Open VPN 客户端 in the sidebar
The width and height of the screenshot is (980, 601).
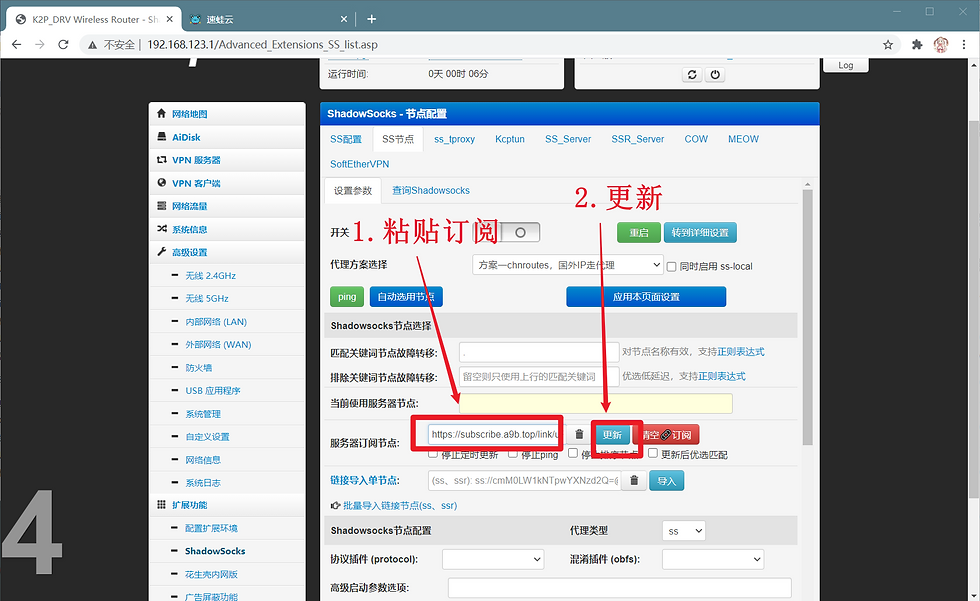pyautogui.click(x=196, y=183)
